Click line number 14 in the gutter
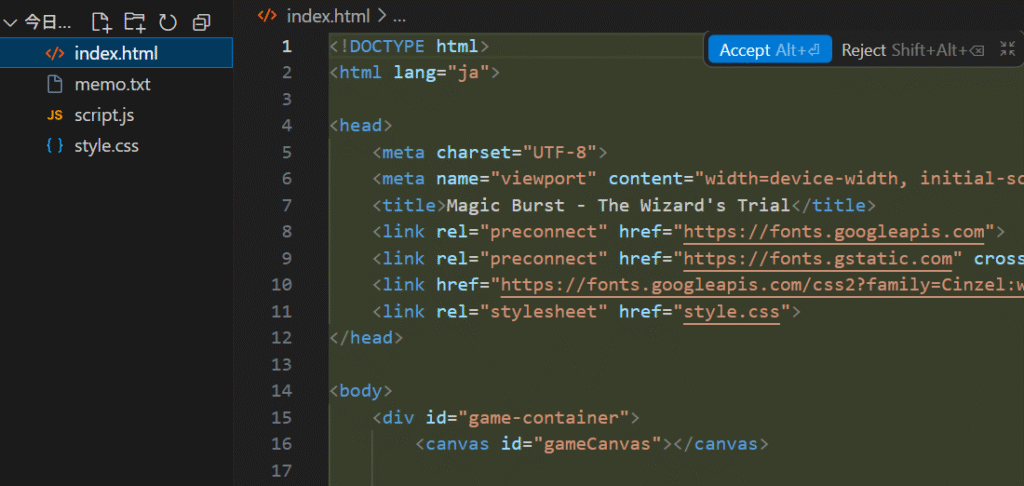 (x=281, y=390)
